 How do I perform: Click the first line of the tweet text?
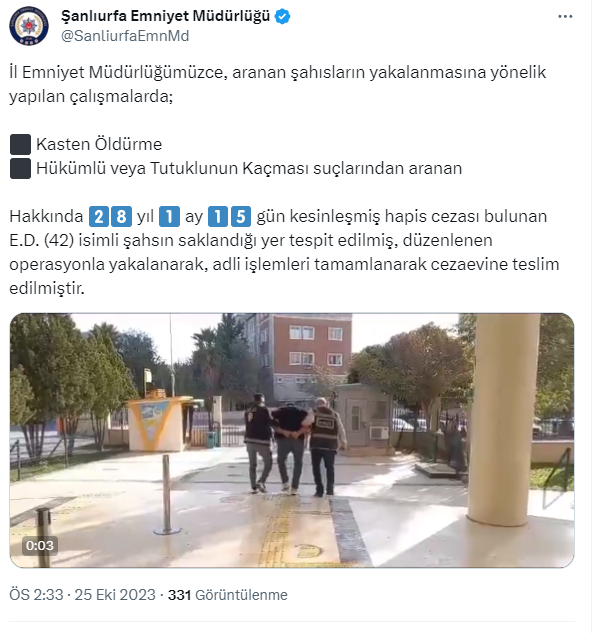(x=279, y=73)
